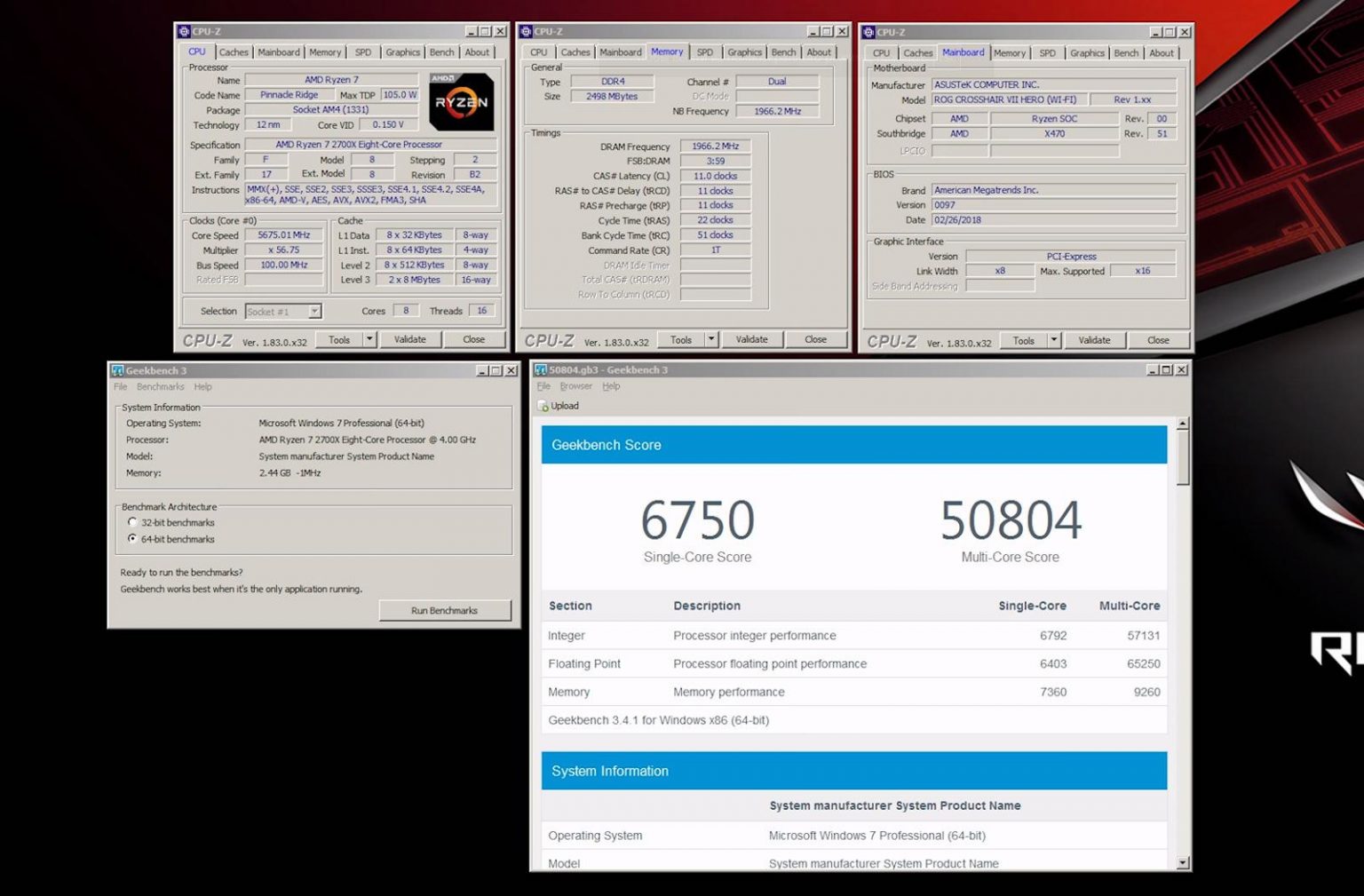Click the Level 3 cache value 2 x 8 MBytes
Screen dimensions: 1364x896
(x=414, y=280)
